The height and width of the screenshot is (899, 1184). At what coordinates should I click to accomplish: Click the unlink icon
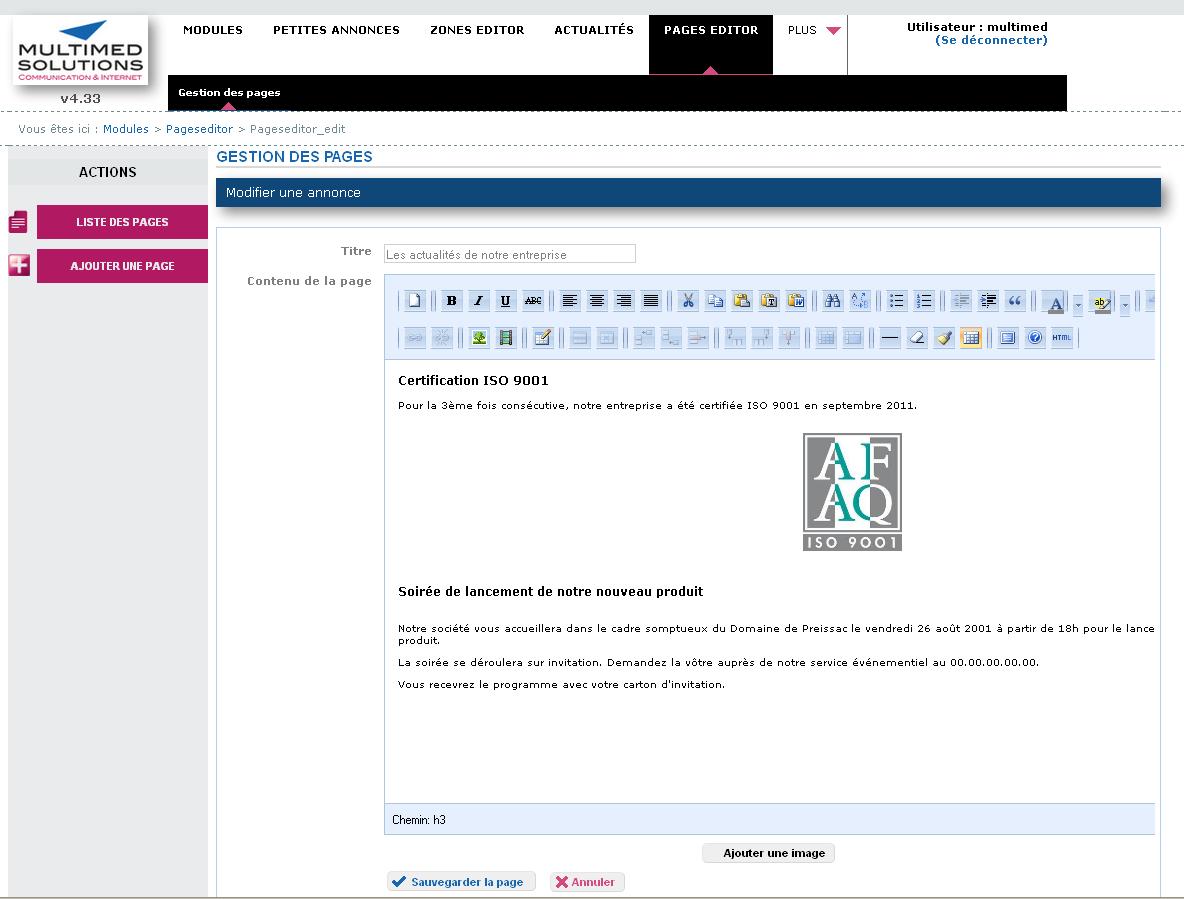(442, 337)
